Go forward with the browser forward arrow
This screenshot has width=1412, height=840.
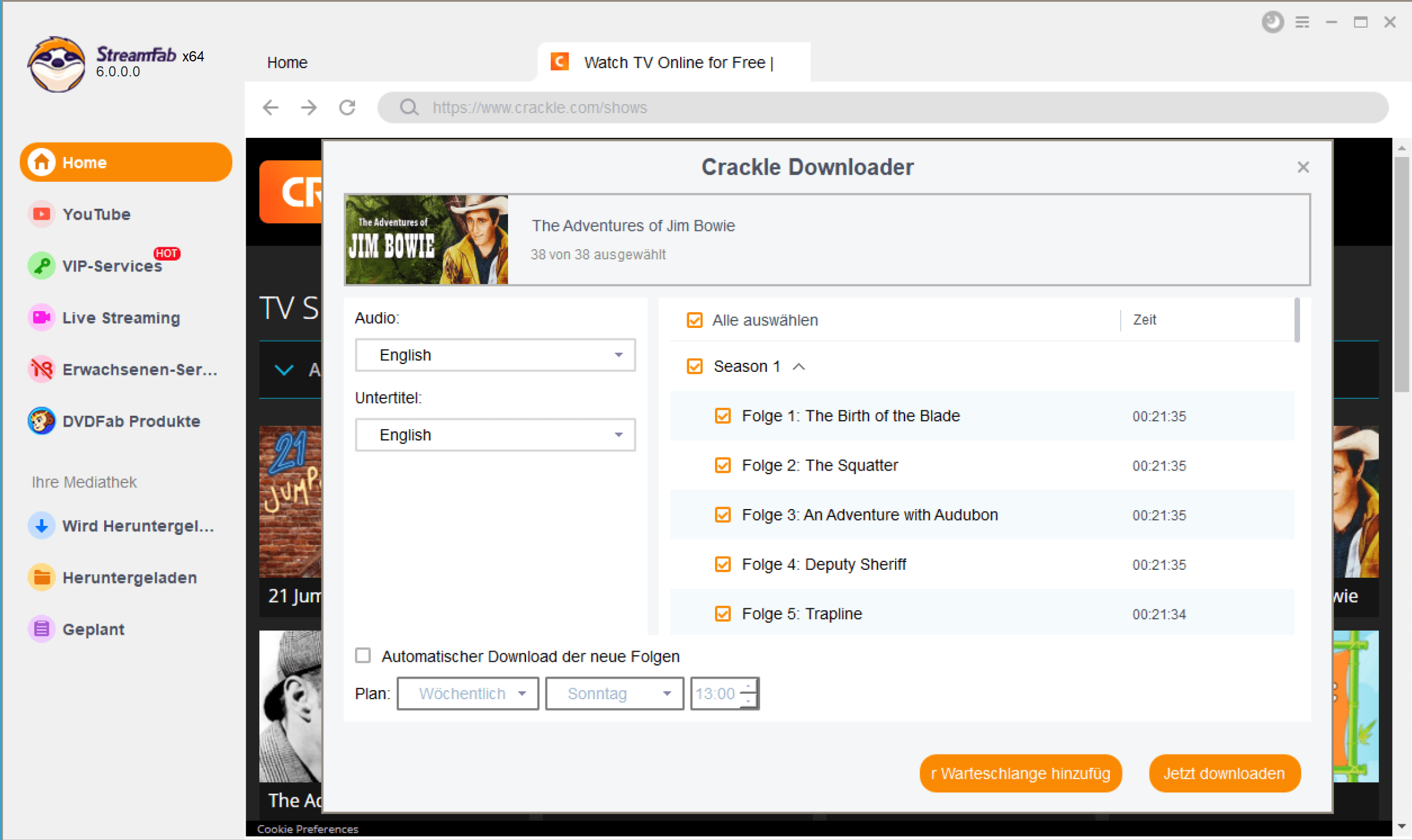tap(309, 108)
